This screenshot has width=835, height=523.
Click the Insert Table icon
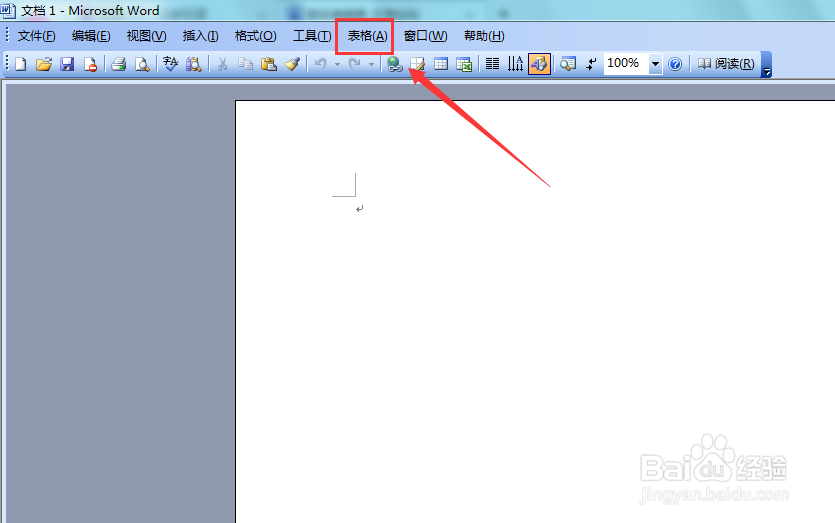coord(441,64)
